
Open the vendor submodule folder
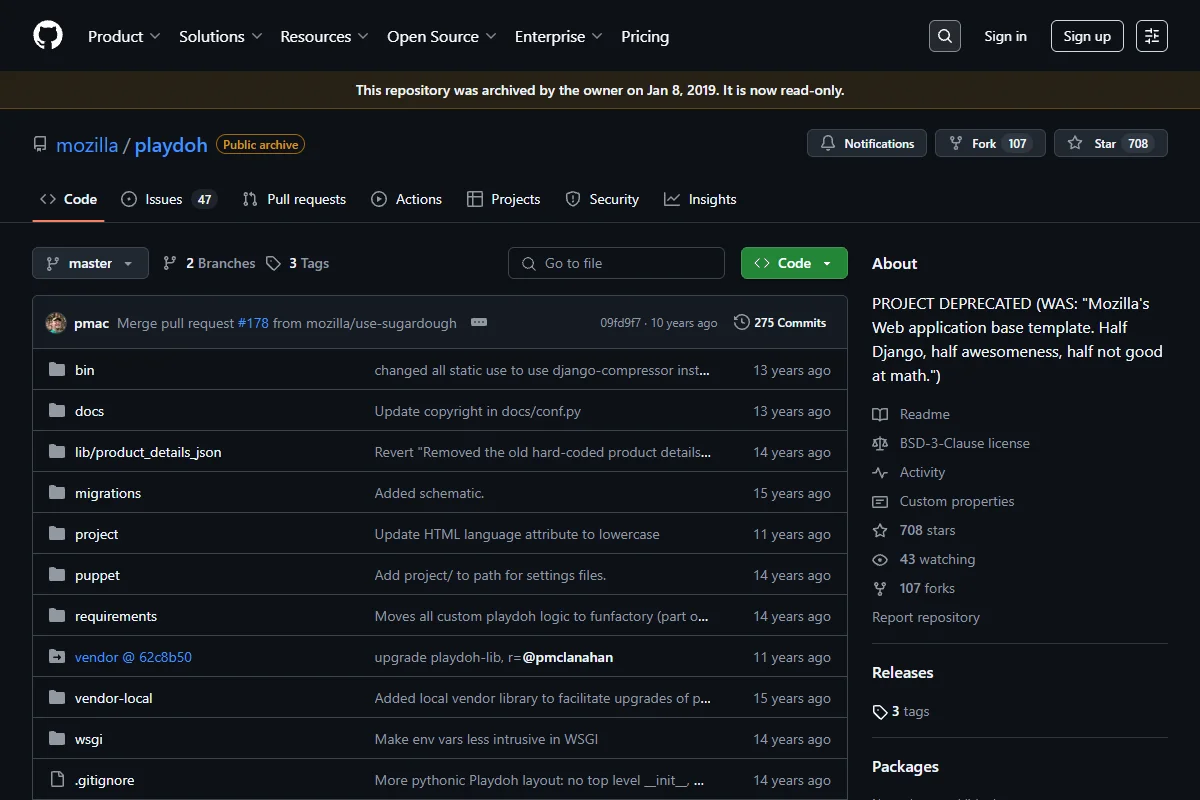click(133, 657)
